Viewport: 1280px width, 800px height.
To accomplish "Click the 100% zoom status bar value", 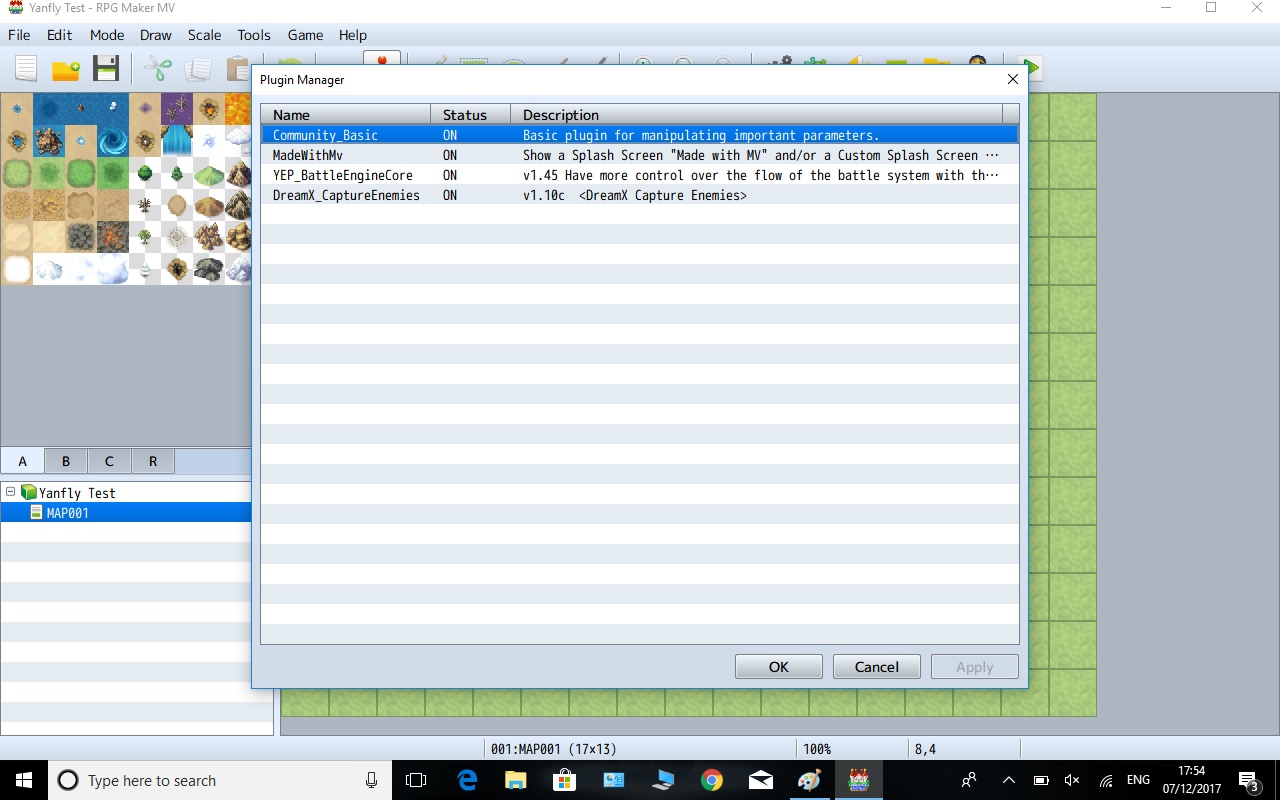I will (x=817, y=749).
